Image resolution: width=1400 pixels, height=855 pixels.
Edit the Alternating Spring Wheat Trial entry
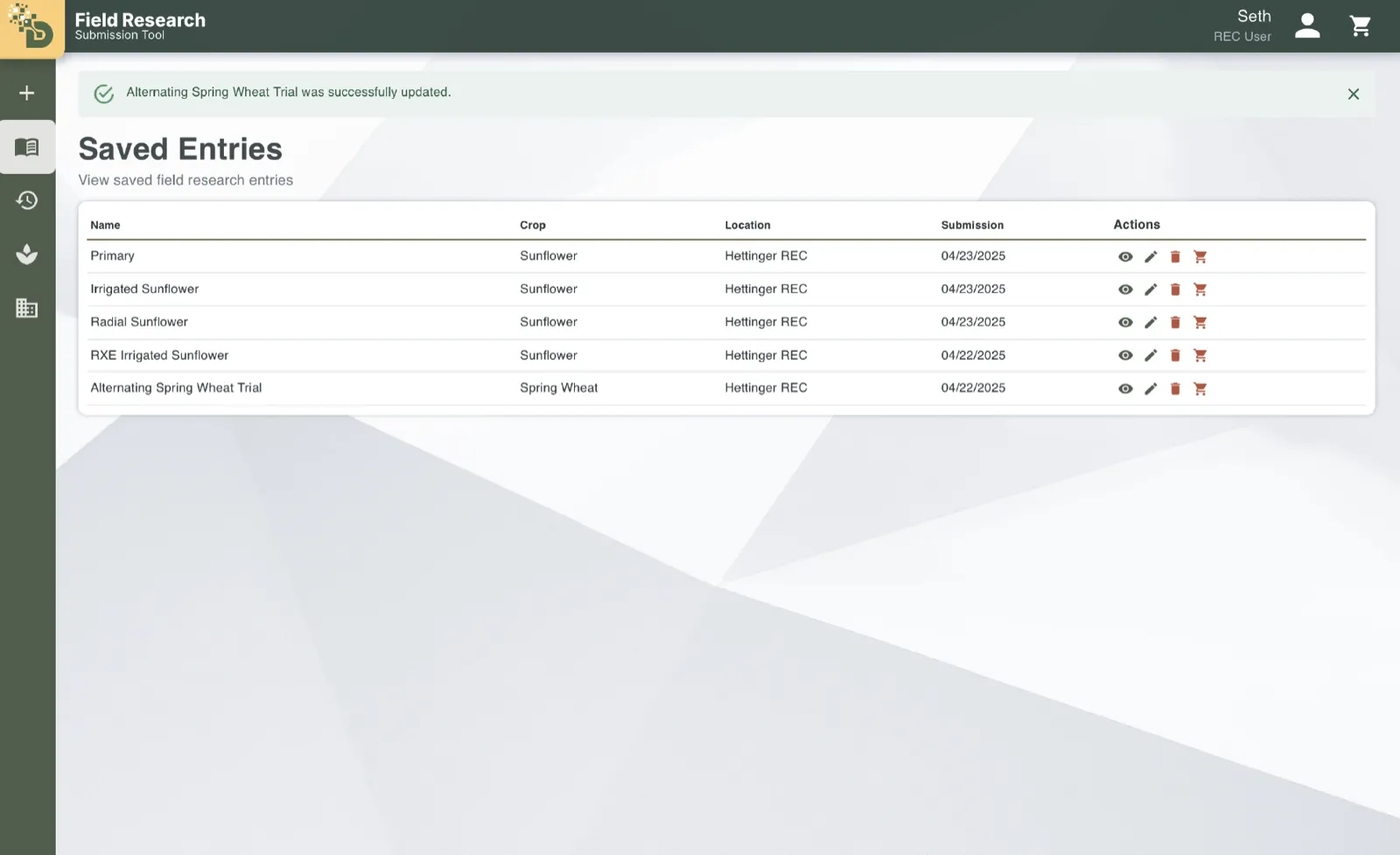click(1151, 389)
